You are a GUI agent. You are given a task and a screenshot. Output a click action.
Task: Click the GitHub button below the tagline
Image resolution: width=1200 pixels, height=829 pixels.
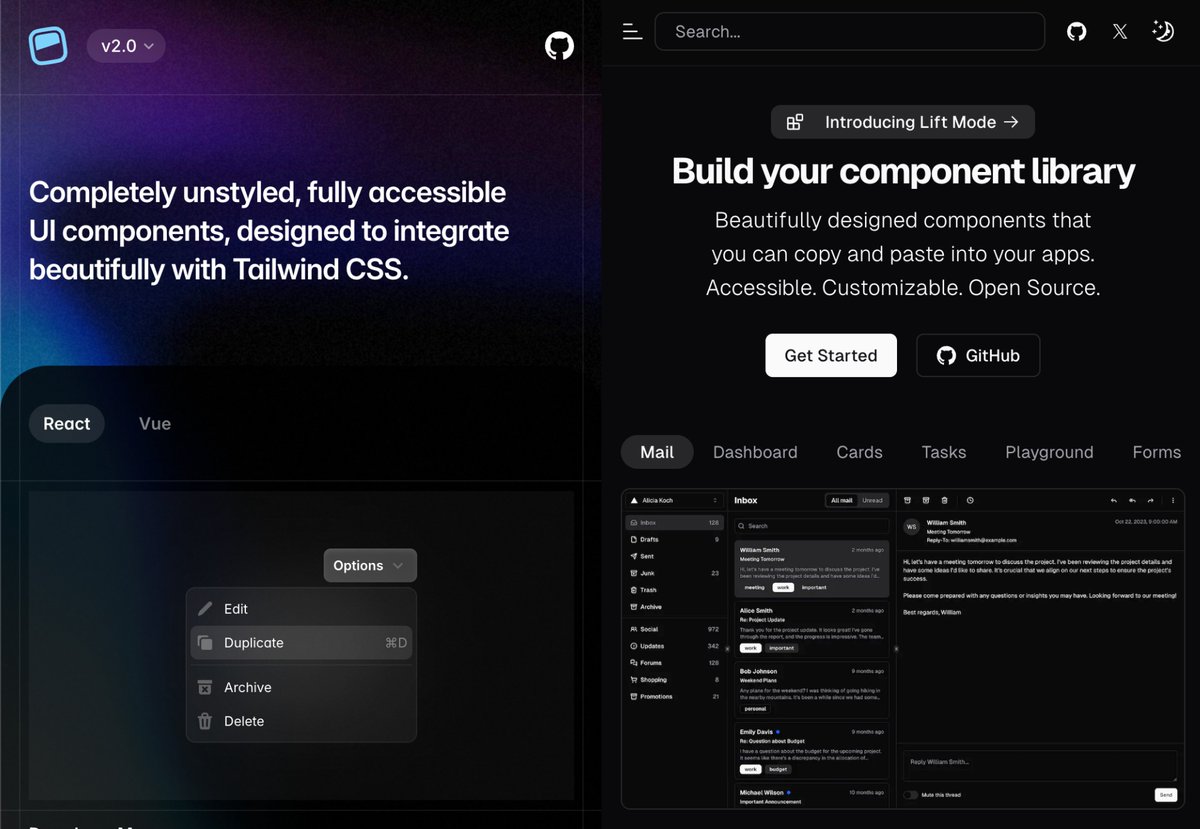point(978,355)
